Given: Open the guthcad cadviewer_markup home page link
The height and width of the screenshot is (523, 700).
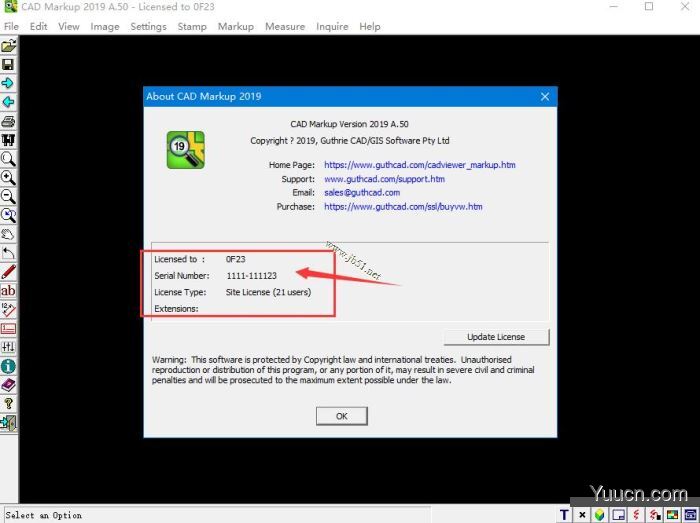Looking at the screenshot, I should tap(420, 165).
